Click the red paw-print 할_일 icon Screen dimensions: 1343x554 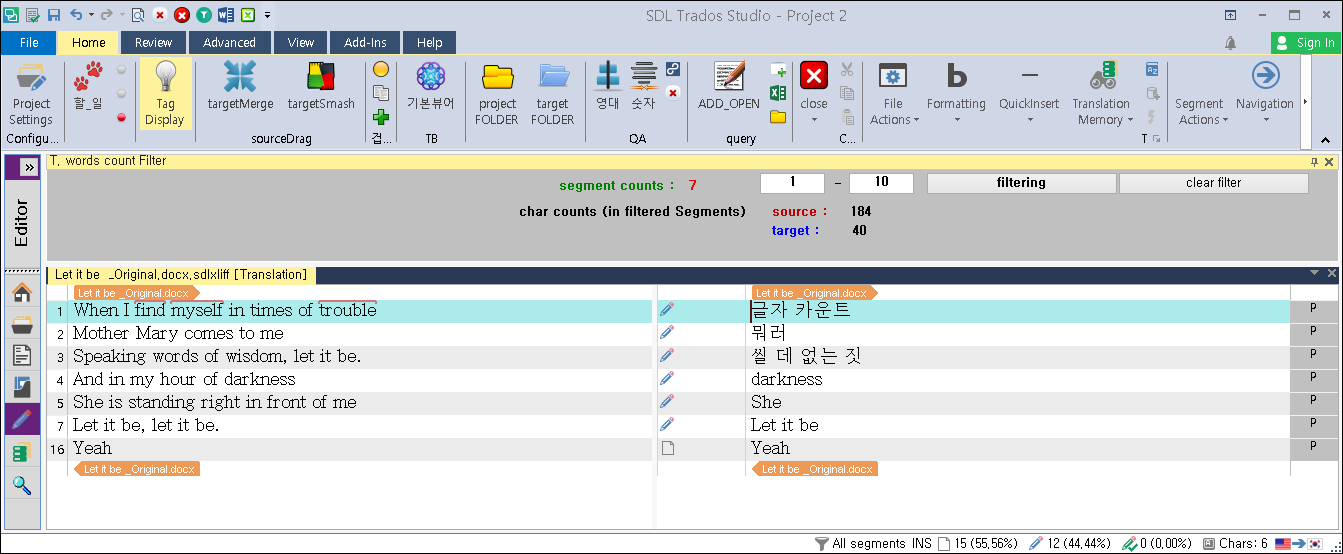[x=88, y=85]
